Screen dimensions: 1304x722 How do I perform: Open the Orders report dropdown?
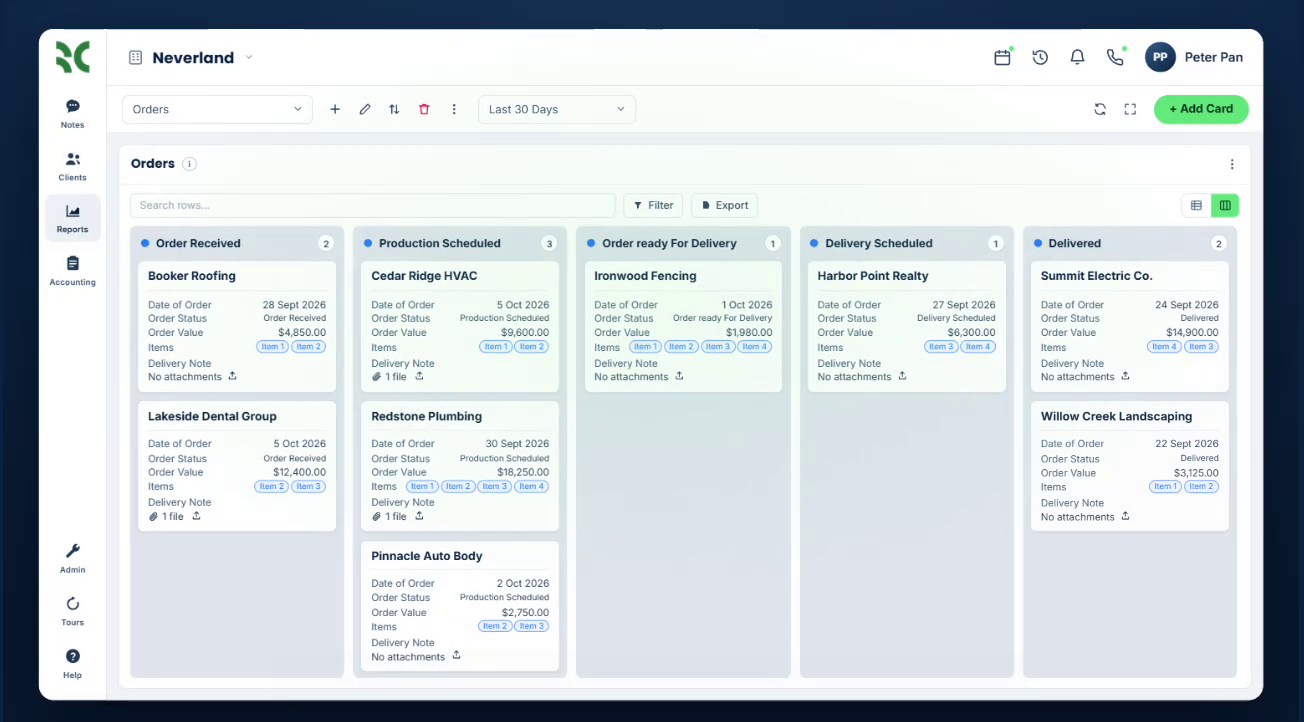tap(217, 109)
